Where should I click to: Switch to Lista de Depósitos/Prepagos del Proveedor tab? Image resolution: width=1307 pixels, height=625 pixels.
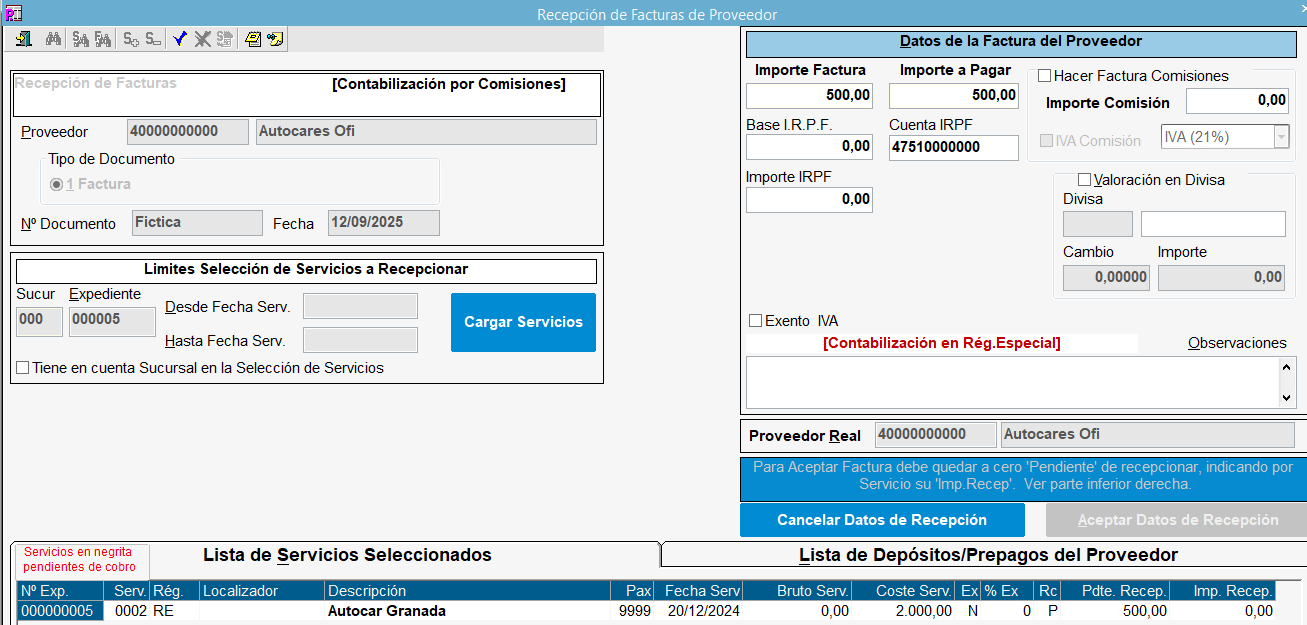click(x=987, y=555)
